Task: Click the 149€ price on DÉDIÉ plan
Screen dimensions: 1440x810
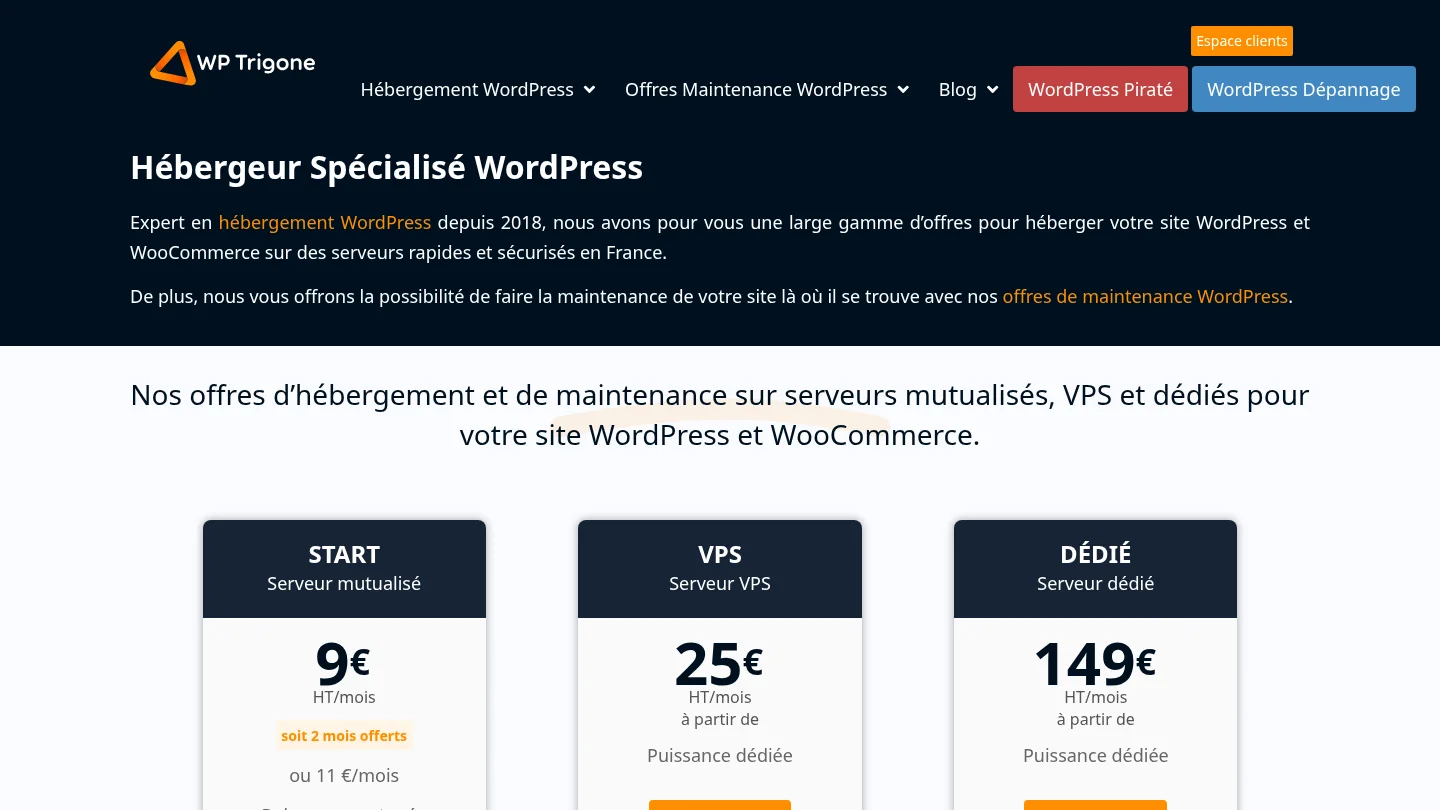Action: [1095, 662]
